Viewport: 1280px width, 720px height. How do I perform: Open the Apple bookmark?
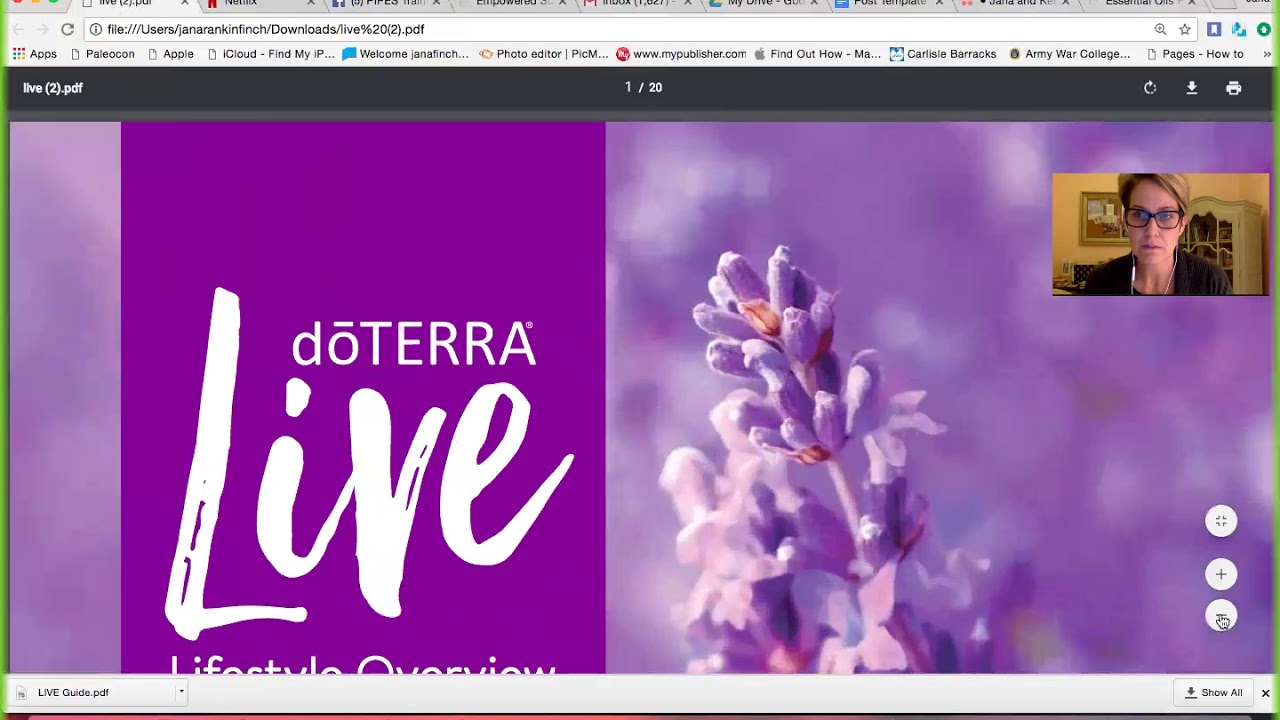tap(170, 54)
